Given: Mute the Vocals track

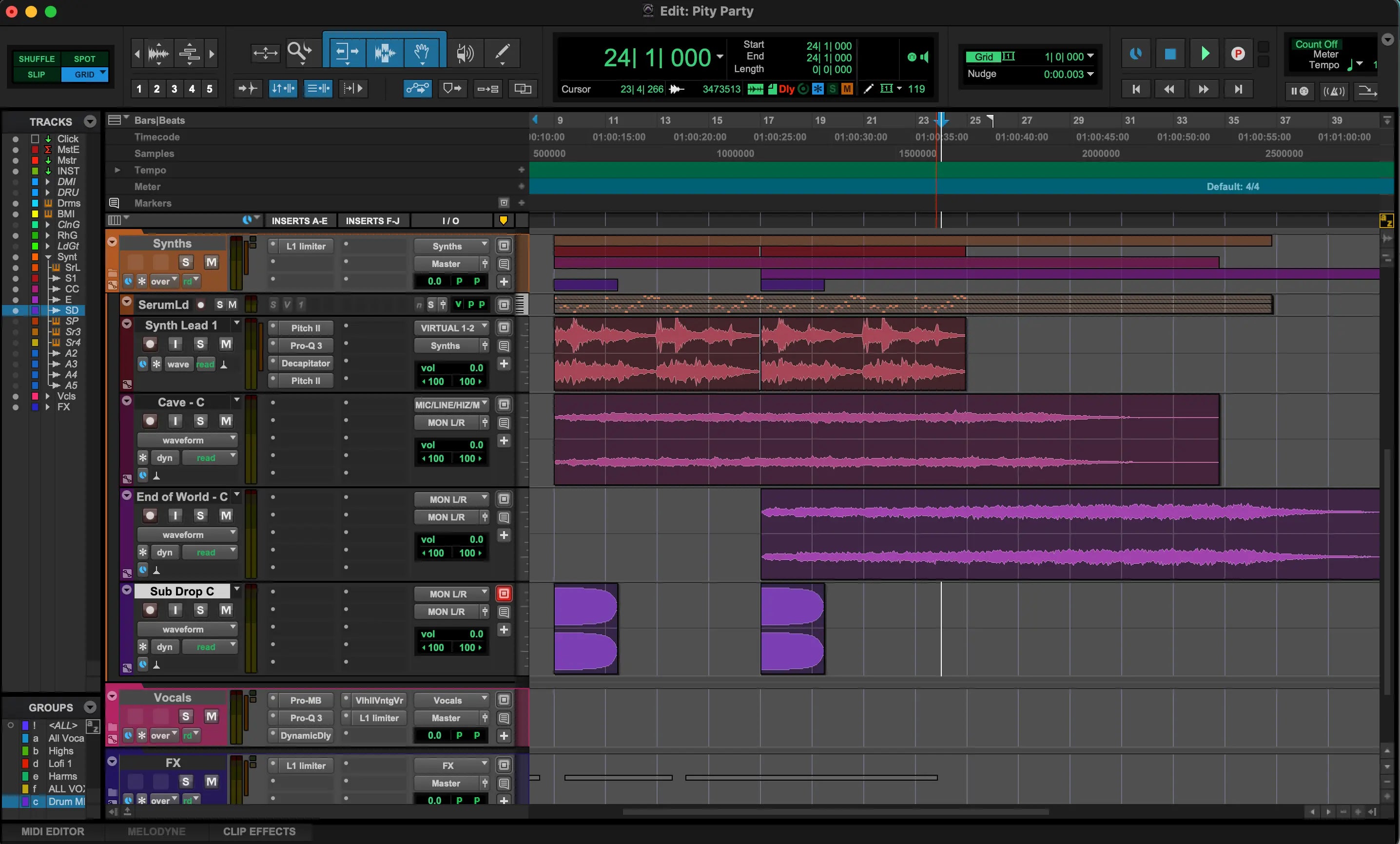Looking at the screenshot, I should click(213, 717).
